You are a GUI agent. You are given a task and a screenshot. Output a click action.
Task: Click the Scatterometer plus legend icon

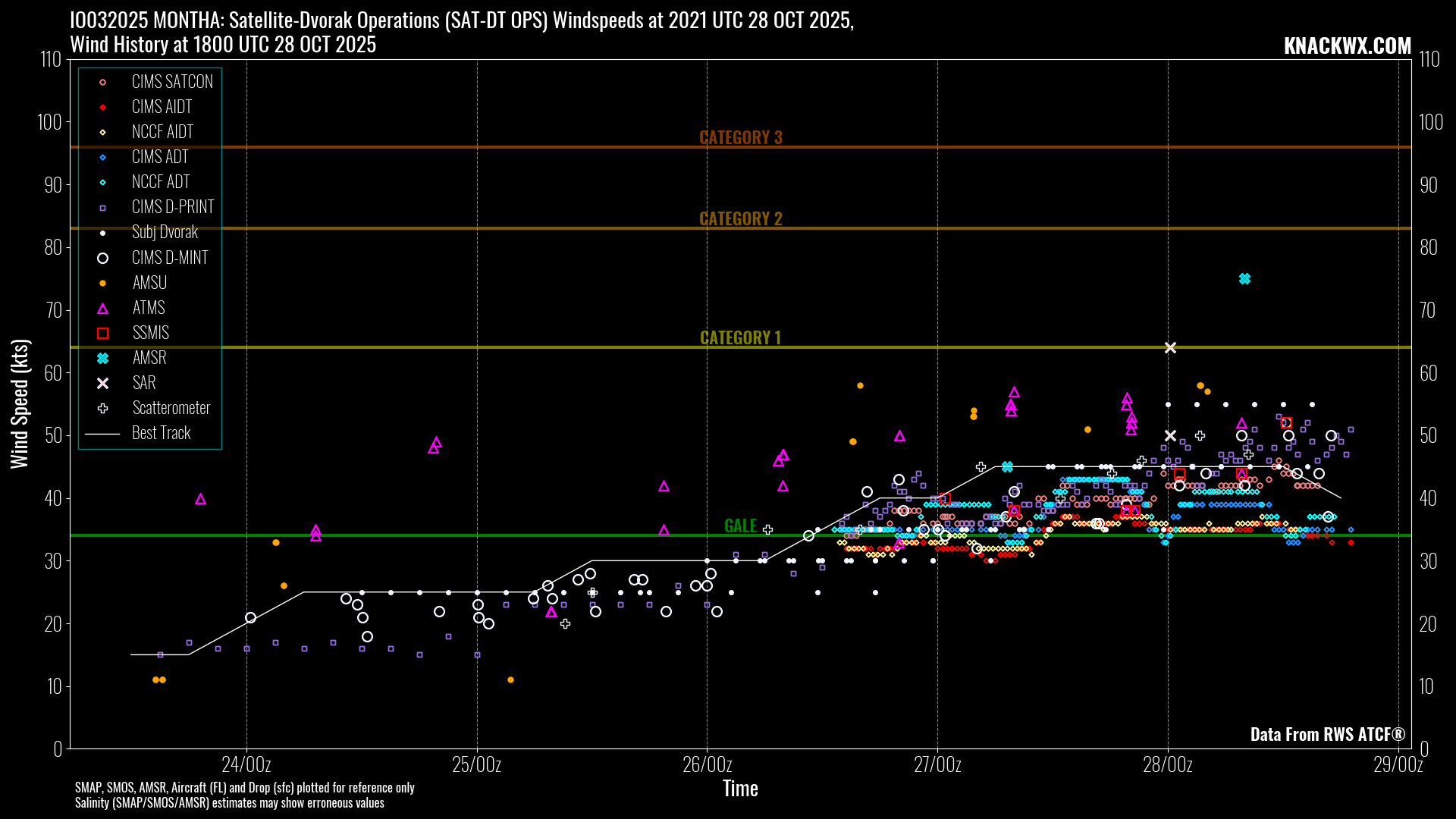click(103, 408)
